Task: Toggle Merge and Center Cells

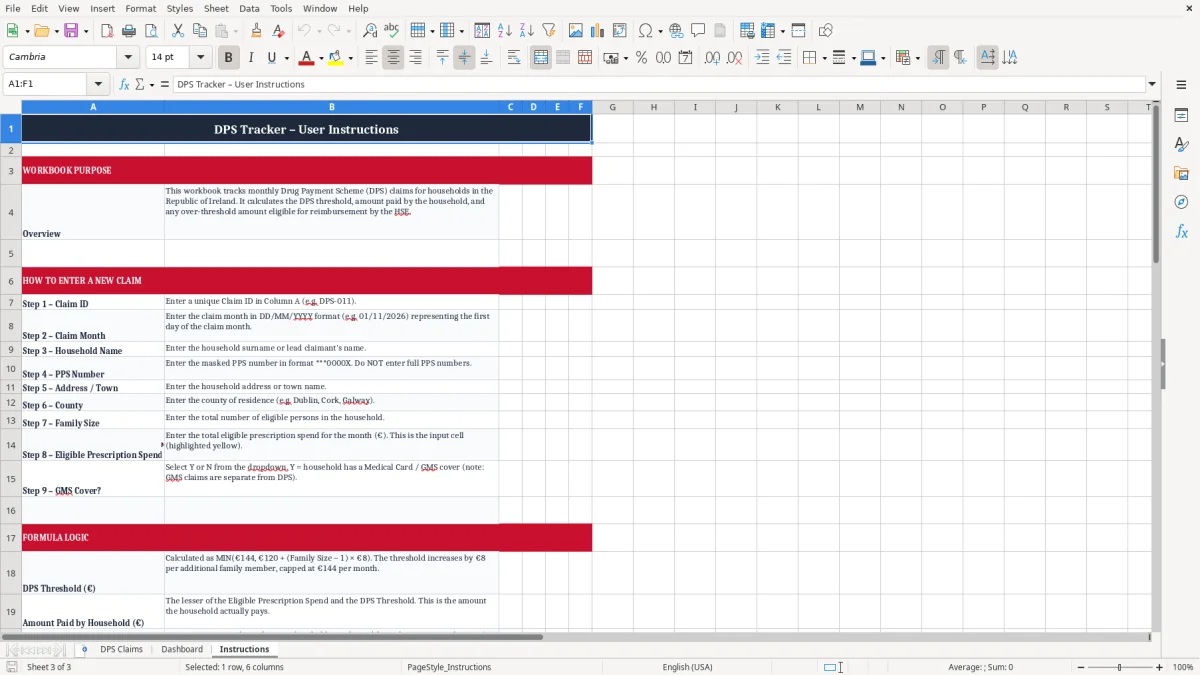Action: click(x=541, y=58)
